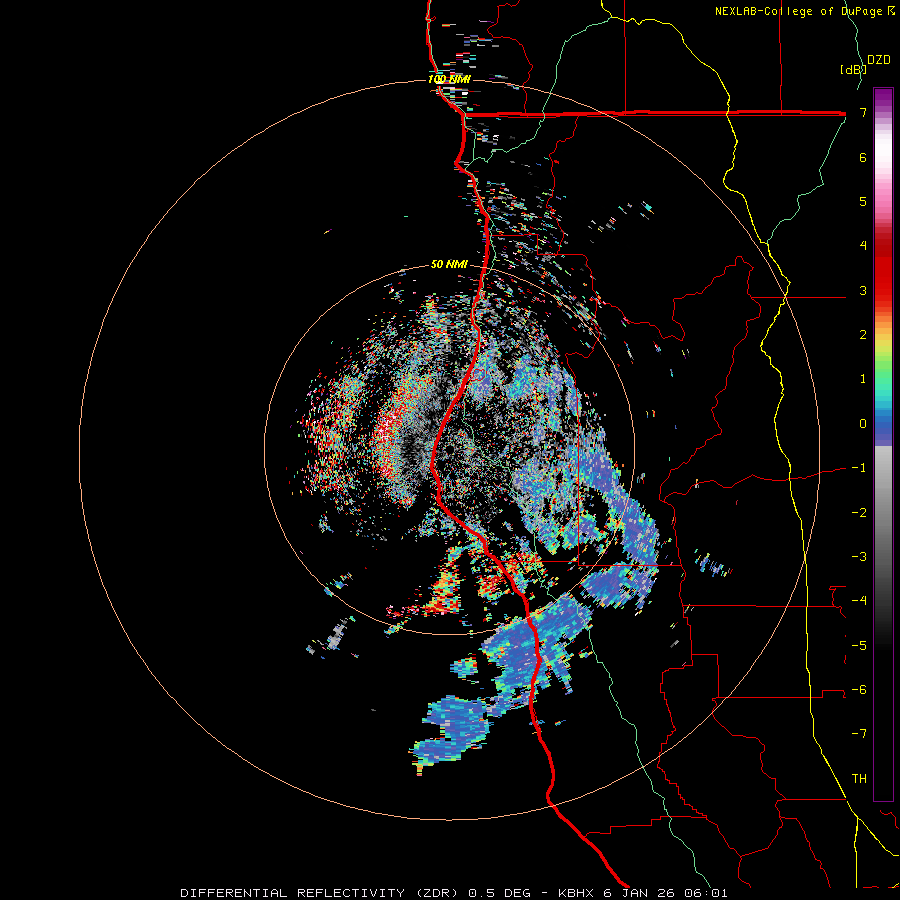Viewport: 900px width, 900px height.
Task: Click the 7 value on the scale
Action: (x=863, y=112)
